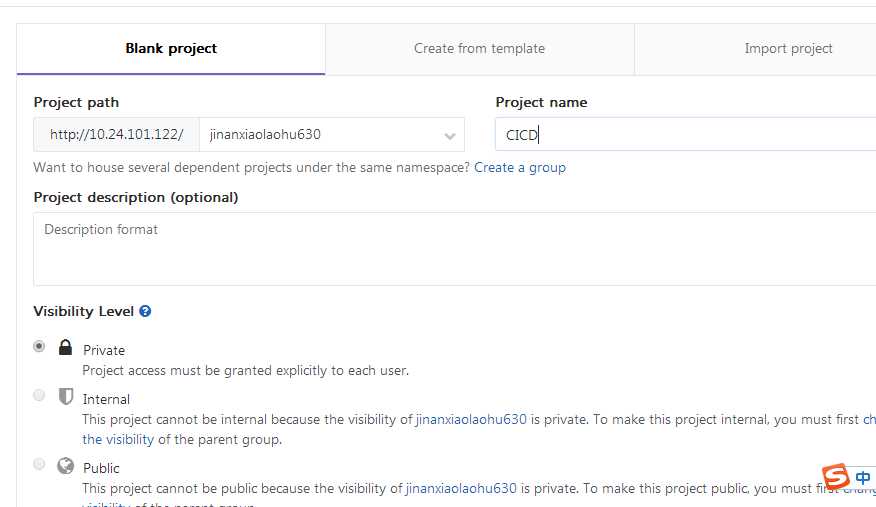The image size is (876, 507).
Task: Click the namespace dropdown chevron arrow
Action: tap(450, 136)
